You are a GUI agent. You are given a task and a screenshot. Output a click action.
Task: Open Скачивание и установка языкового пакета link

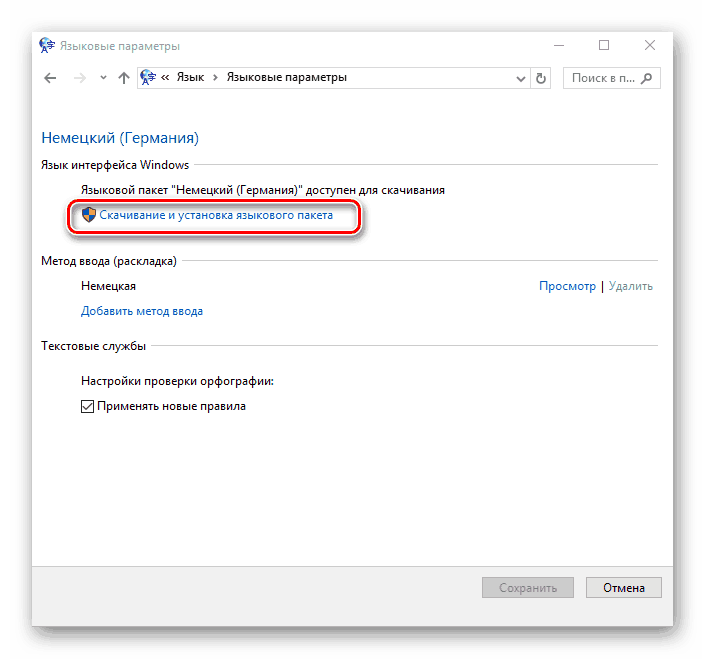pos(216,215)
